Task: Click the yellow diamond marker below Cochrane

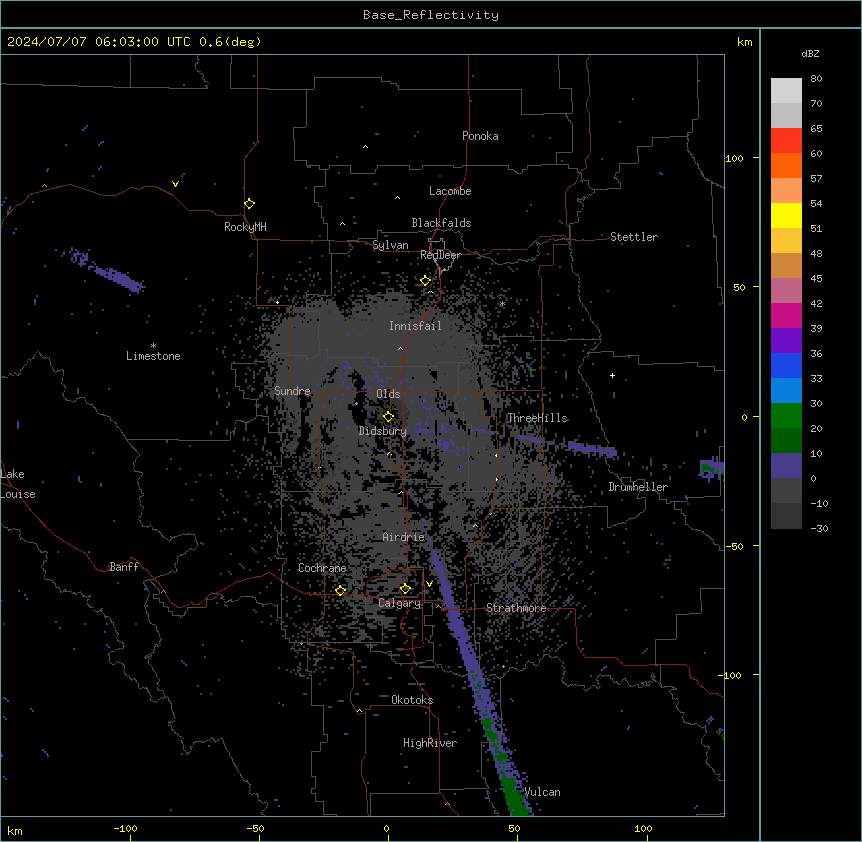Action: click(340, 590)
